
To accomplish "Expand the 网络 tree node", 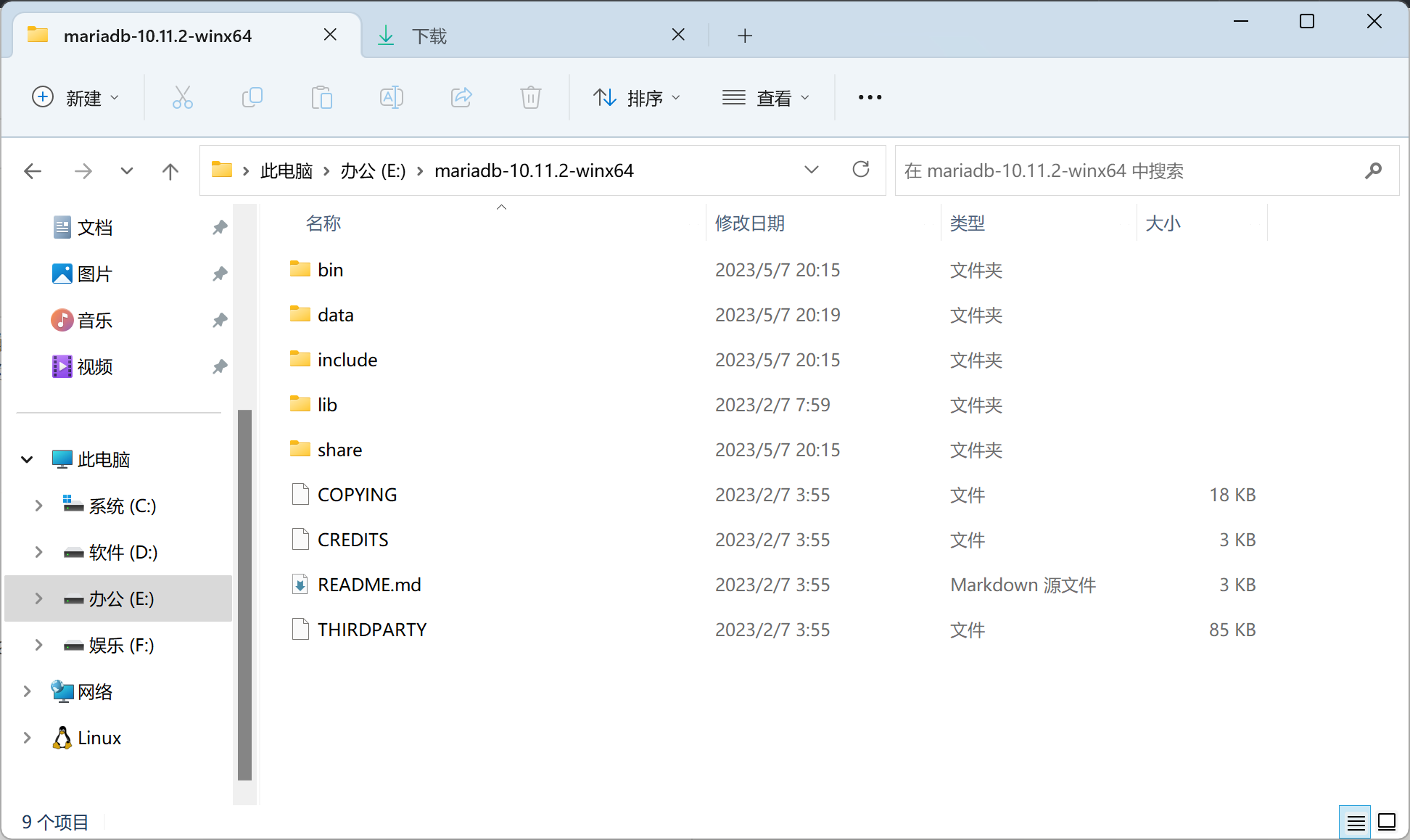I will pos(27,691).
